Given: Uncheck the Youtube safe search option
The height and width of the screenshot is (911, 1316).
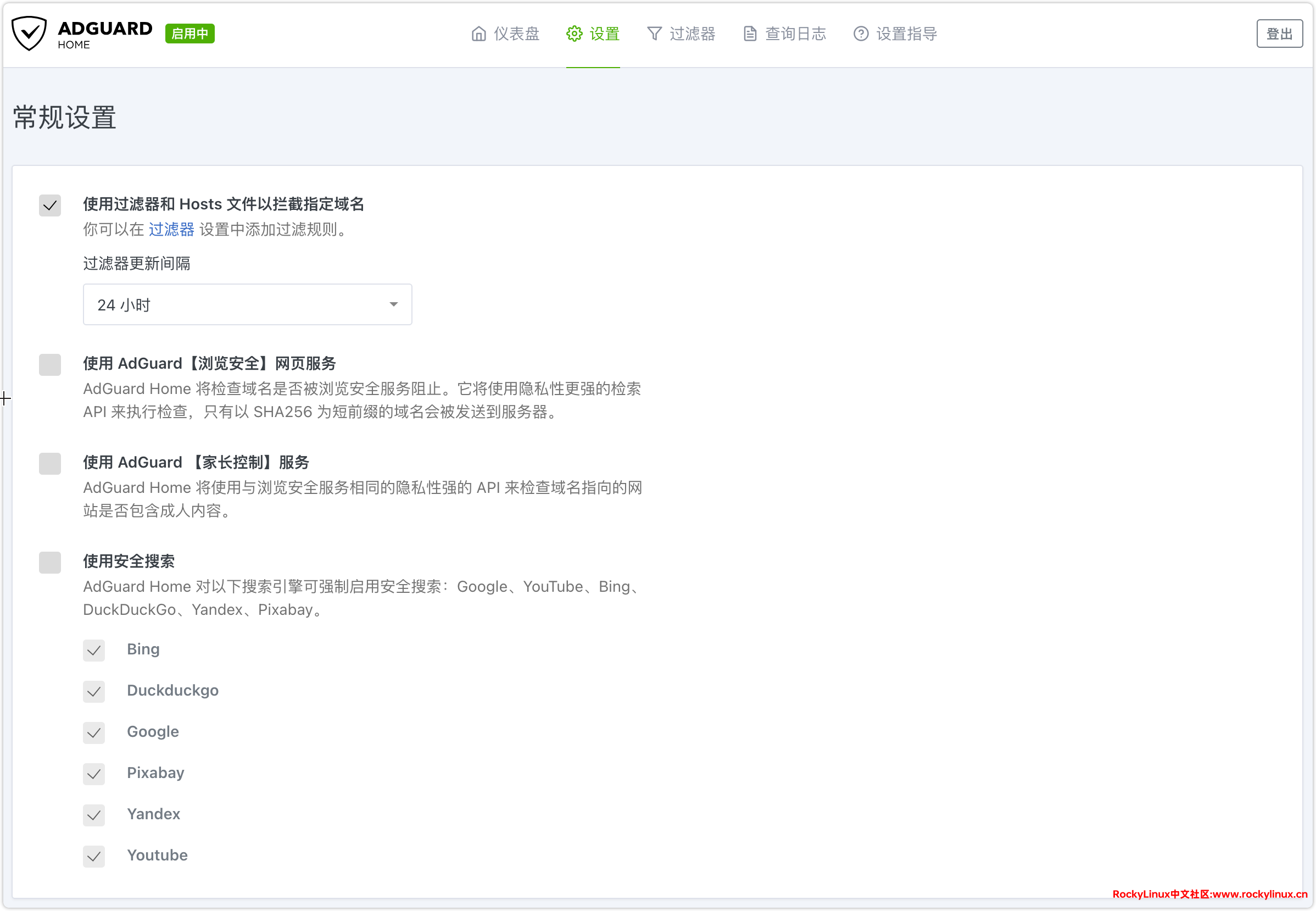Looking at the screenshot, I should point(93,856).
